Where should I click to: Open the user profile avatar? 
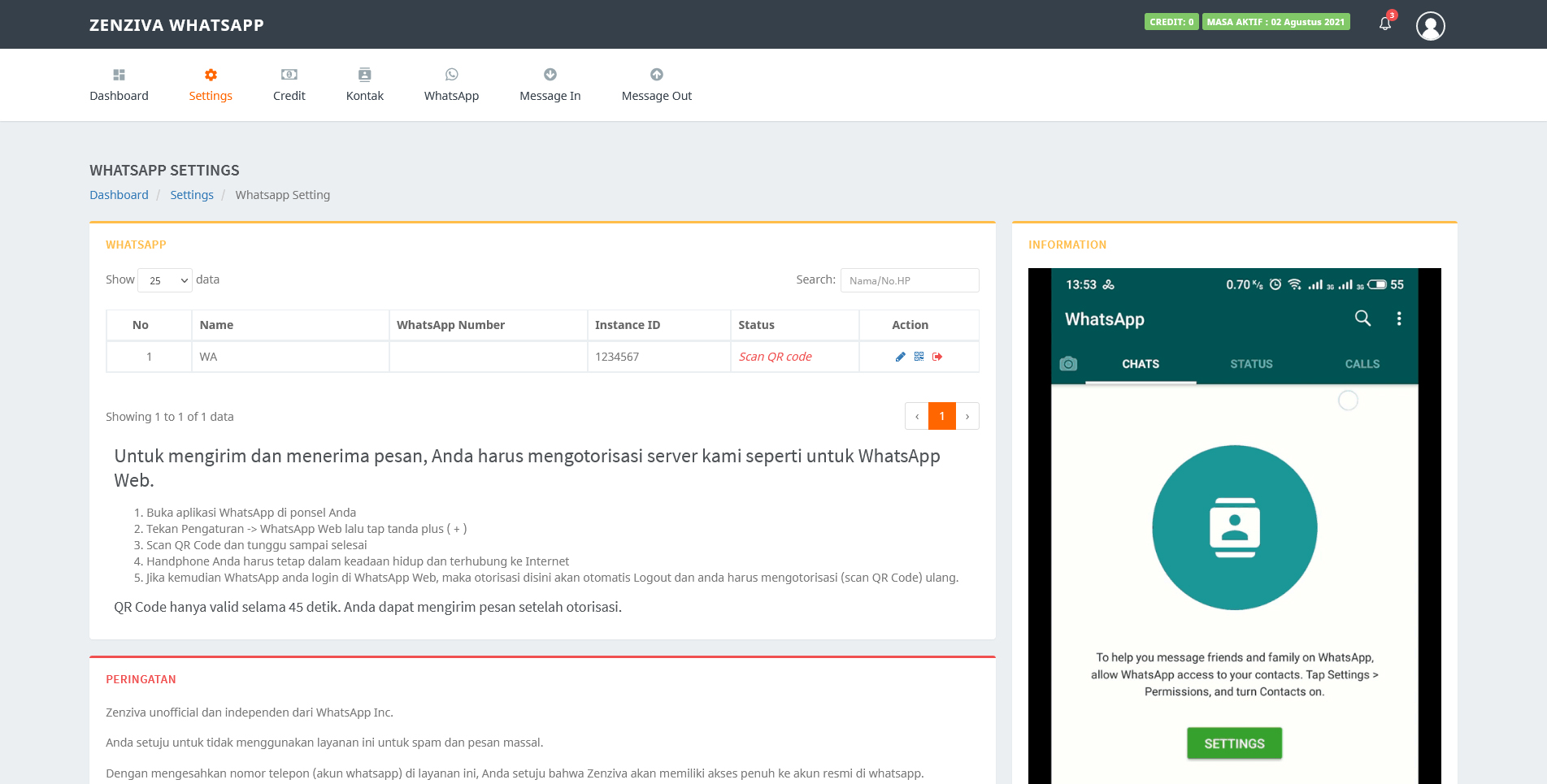coord(1431,26)
